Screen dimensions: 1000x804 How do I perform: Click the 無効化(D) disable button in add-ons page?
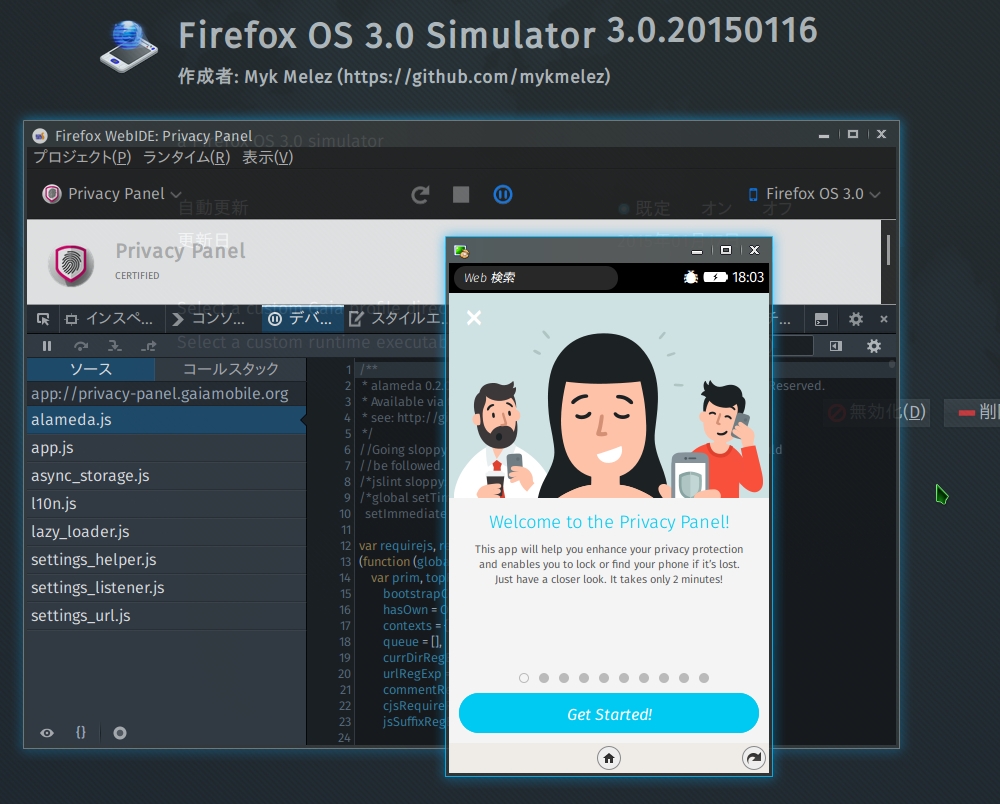pyautogui.click(x=877, y=412)
